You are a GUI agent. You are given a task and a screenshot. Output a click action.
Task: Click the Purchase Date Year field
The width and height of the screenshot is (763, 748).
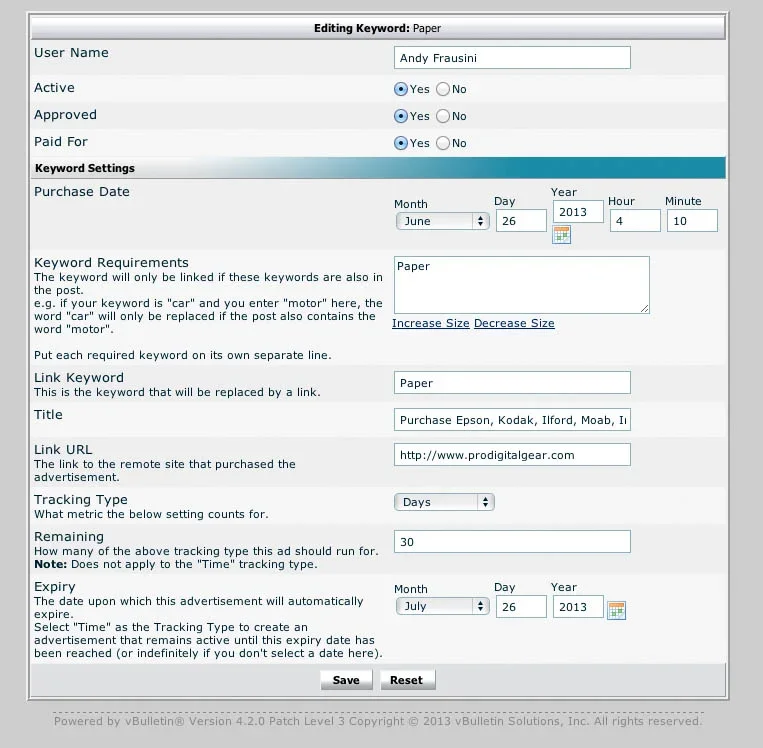pos(578,212)
